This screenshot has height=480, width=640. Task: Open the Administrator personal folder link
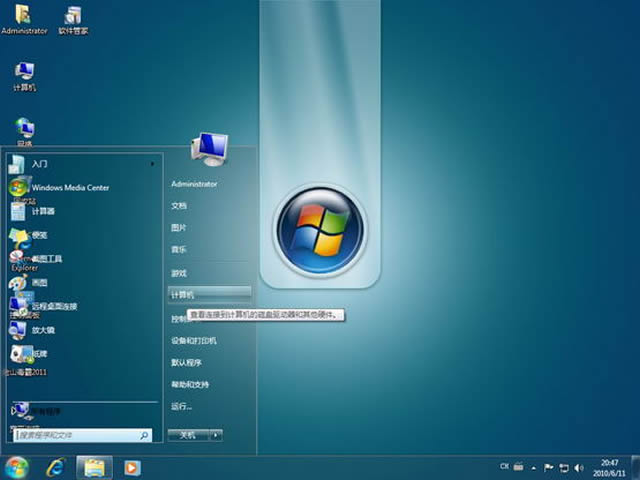pyautogui.click(x=194, y=184)
